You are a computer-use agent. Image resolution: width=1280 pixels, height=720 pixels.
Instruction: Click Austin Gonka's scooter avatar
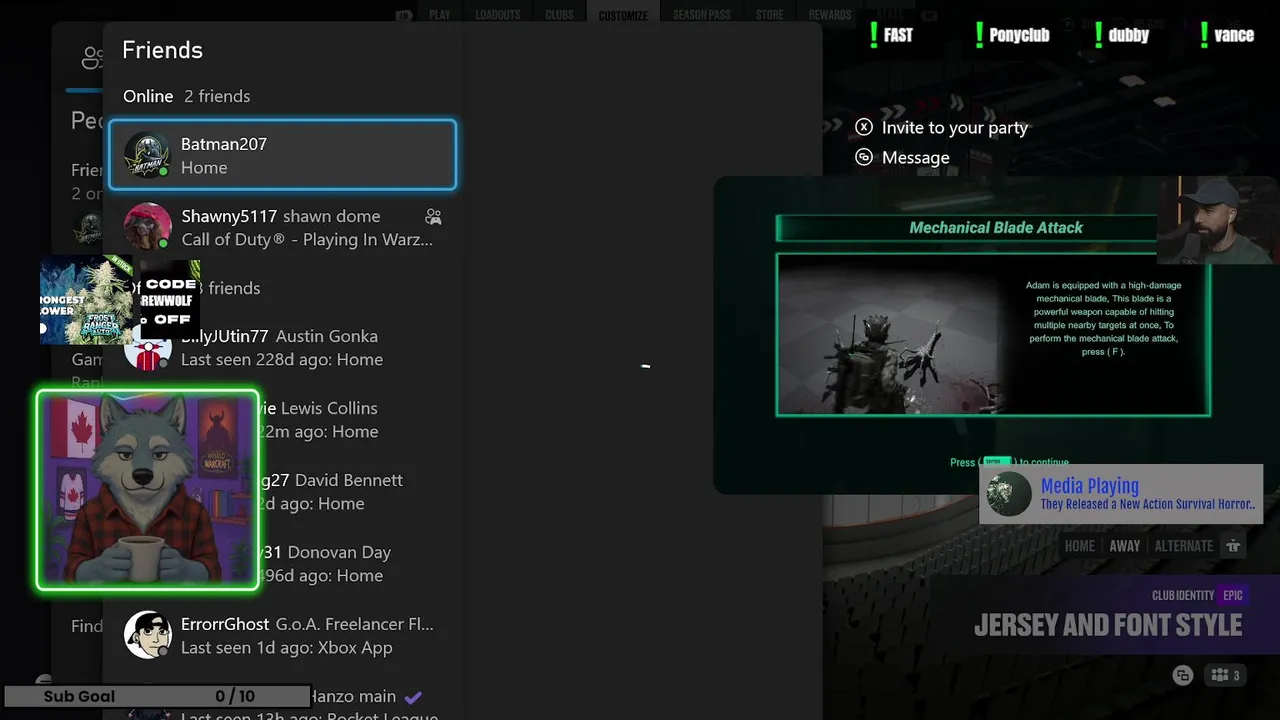(147, 350)
